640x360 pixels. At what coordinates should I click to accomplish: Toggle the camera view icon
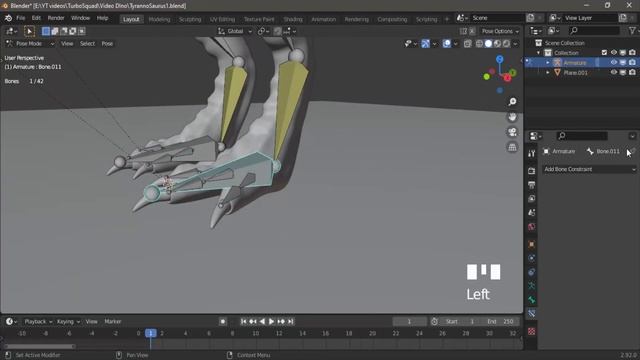(512, 132)
